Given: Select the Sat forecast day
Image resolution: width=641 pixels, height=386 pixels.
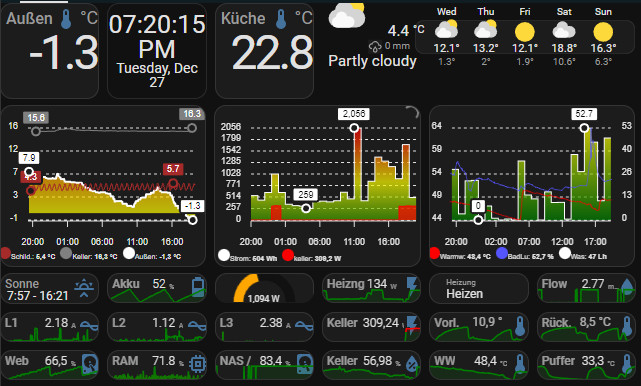Looking at the screenshot, I should click(x=564, y=36).
